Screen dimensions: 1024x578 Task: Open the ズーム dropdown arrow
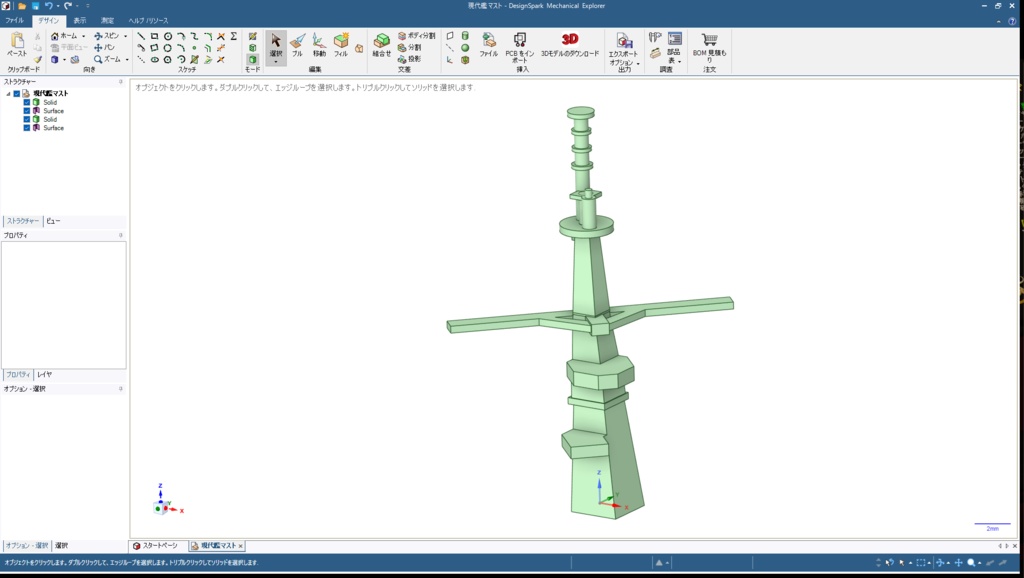pos(127,59)
